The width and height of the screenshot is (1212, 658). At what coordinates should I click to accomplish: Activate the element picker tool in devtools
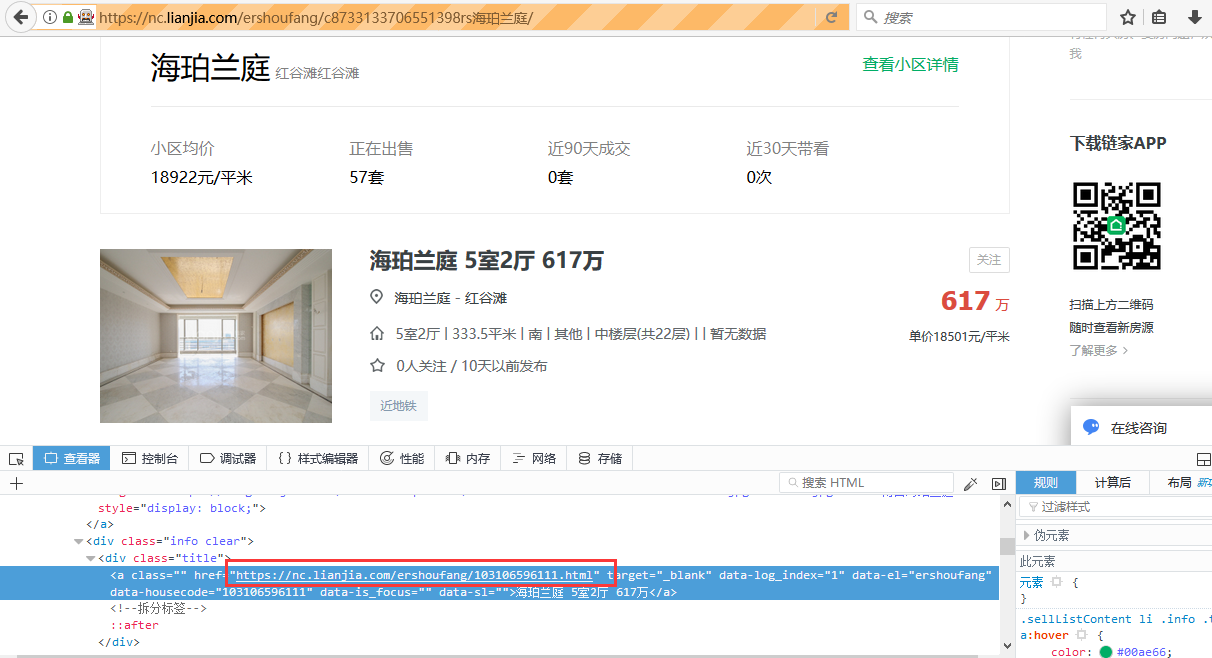click(x=16, y=458)
